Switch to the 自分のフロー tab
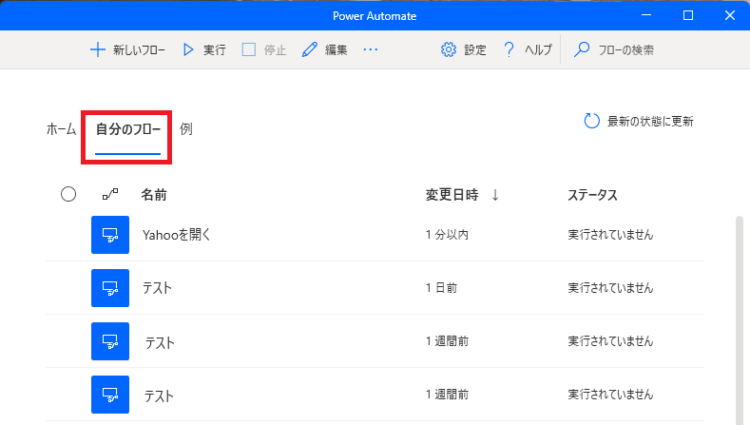The image size is (750, 425). (x=128, y=129)
